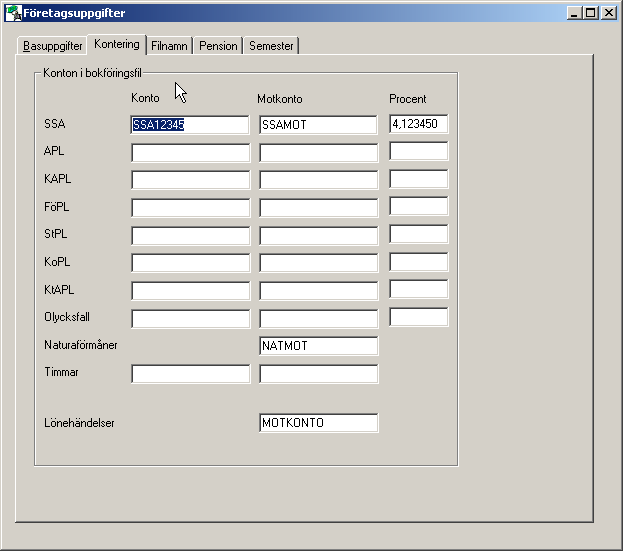The height and width of the screenshot is (551, 623).
Task: Click the Olycksfall row label
Action: point(67,317)
